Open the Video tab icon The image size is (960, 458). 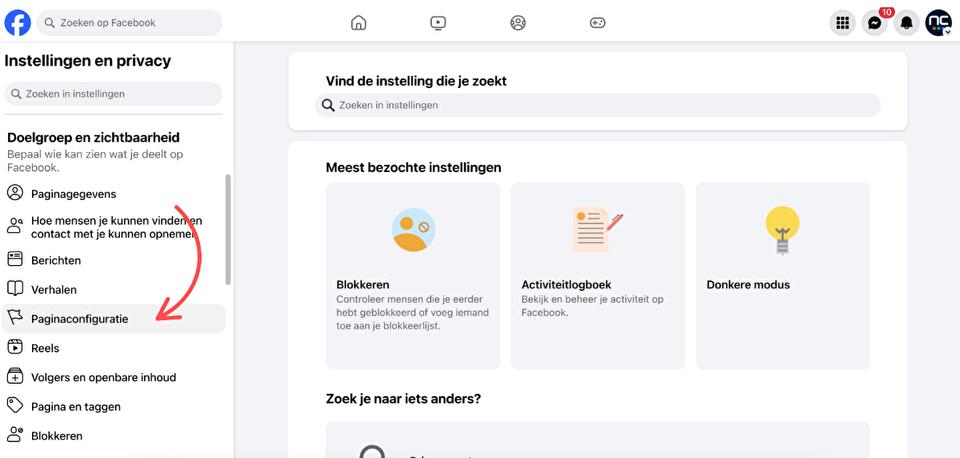click(438, 23)
